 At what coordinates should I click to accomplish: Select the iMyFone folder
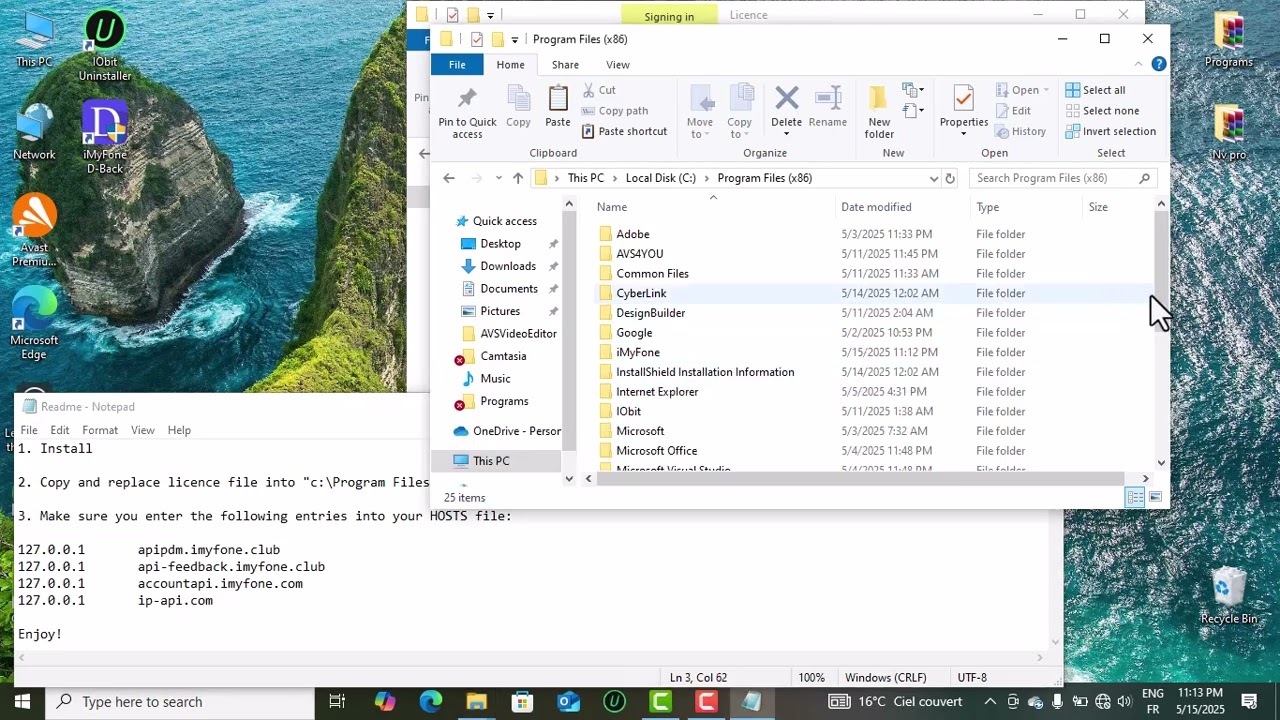[x=638, y=352]
